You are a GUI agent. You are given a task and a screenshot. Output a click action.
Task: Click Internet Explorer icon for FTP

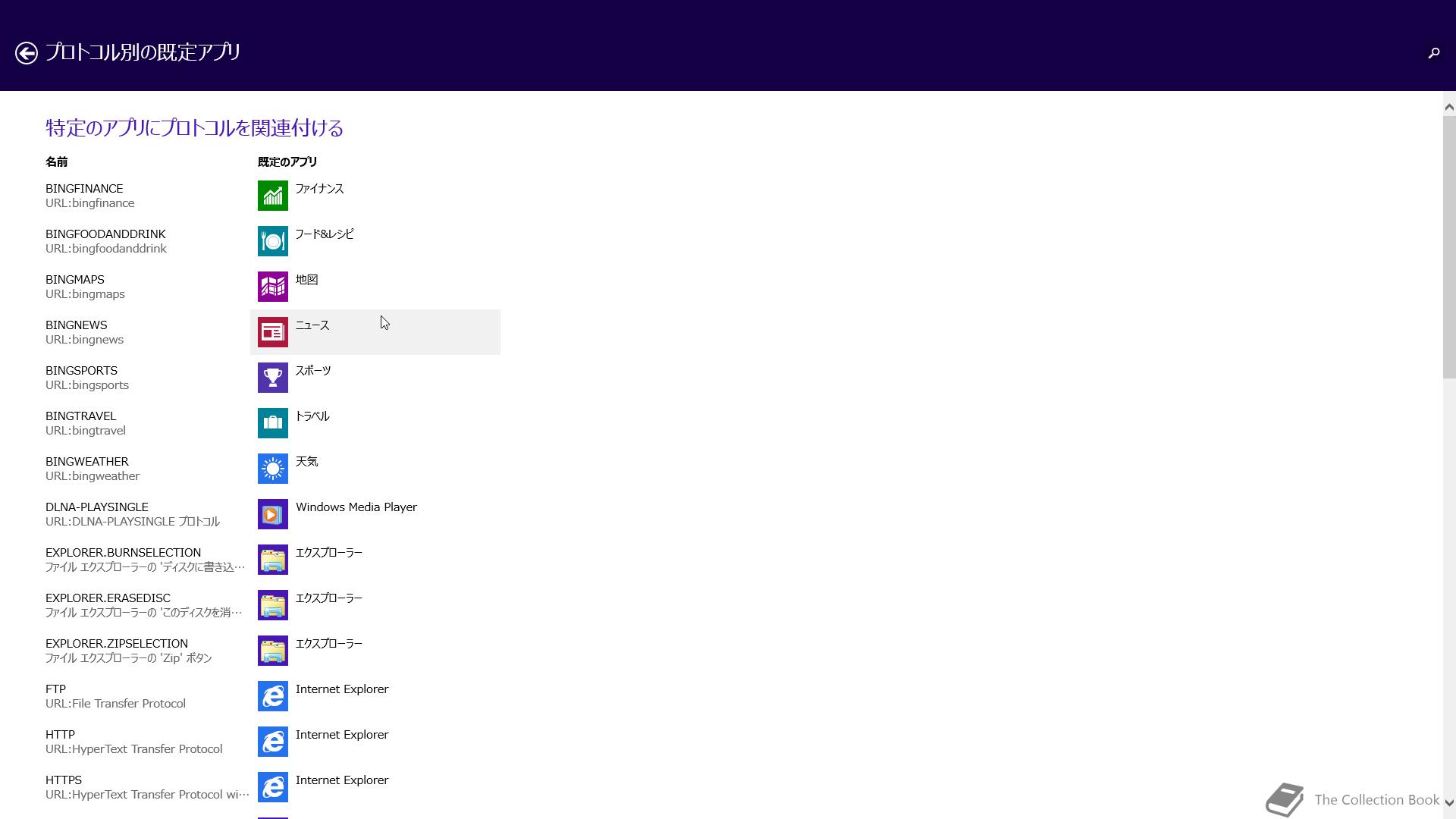click(x=273, y=696)
